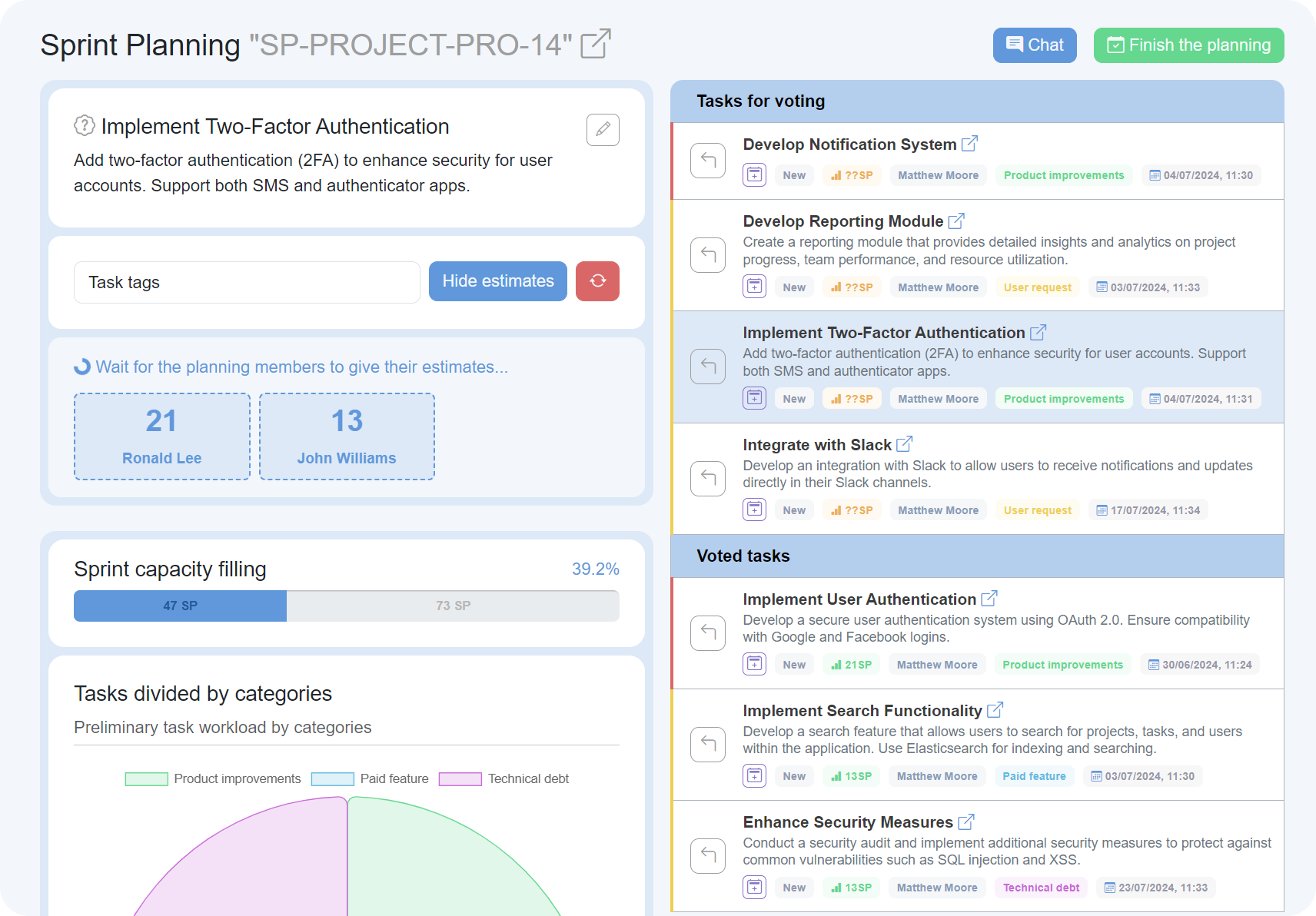Click the Hide estimates button
This screenshot has width=1316, height=916.
coord(497,281)
